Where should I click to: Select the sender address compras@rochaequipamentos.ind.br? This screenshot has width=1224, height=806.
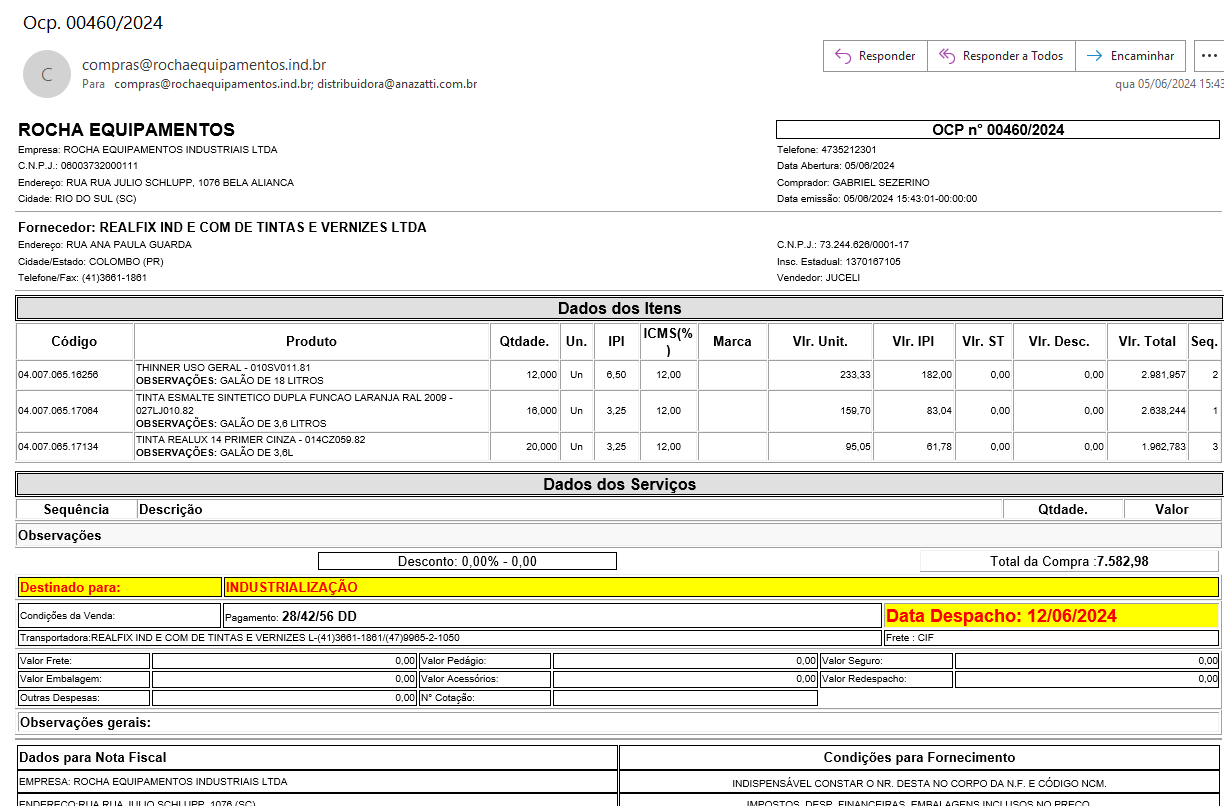(x=204, y=65)
